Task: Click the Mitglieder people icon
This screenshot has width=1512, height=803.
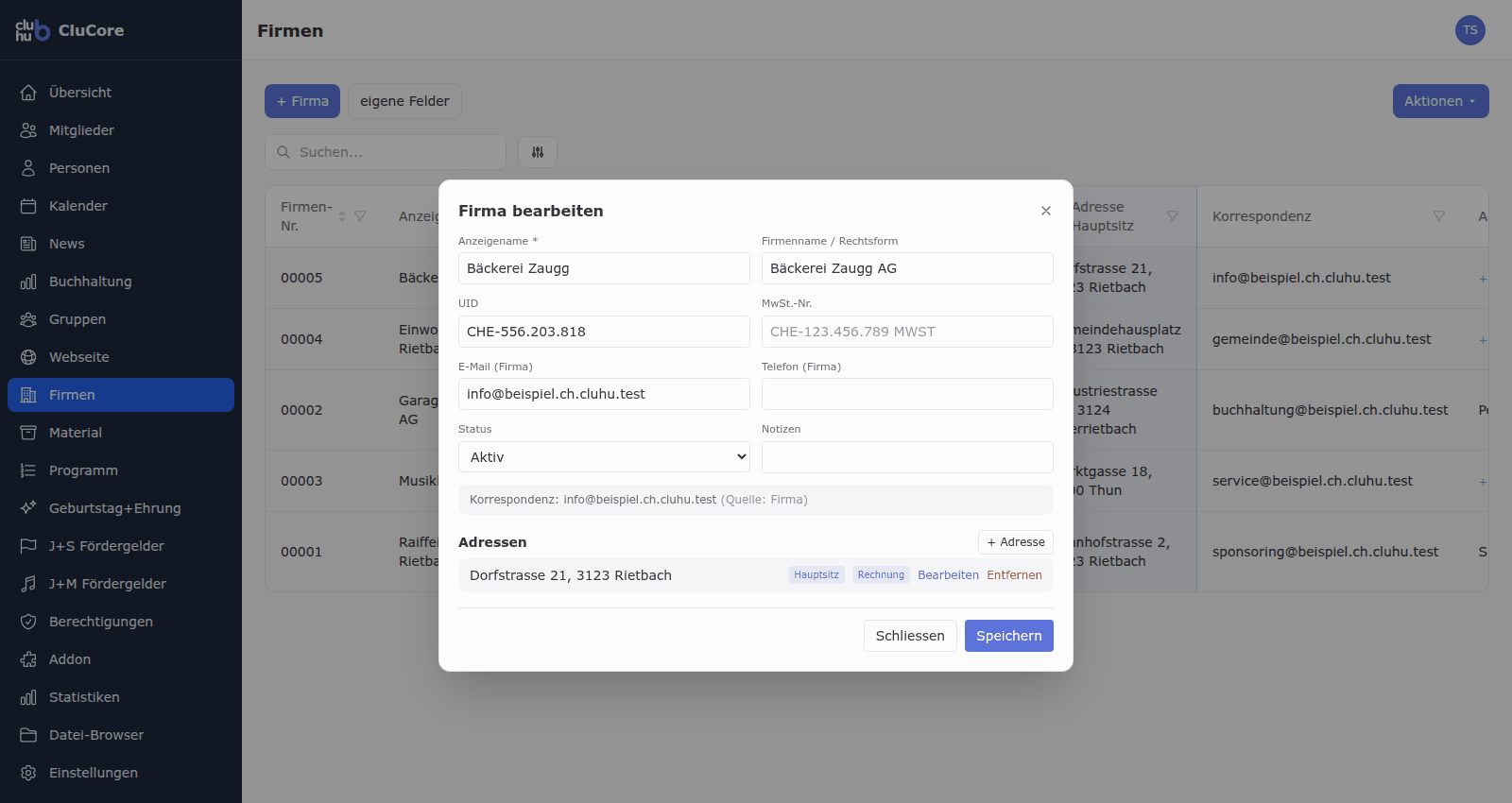Action: [28, 130]
